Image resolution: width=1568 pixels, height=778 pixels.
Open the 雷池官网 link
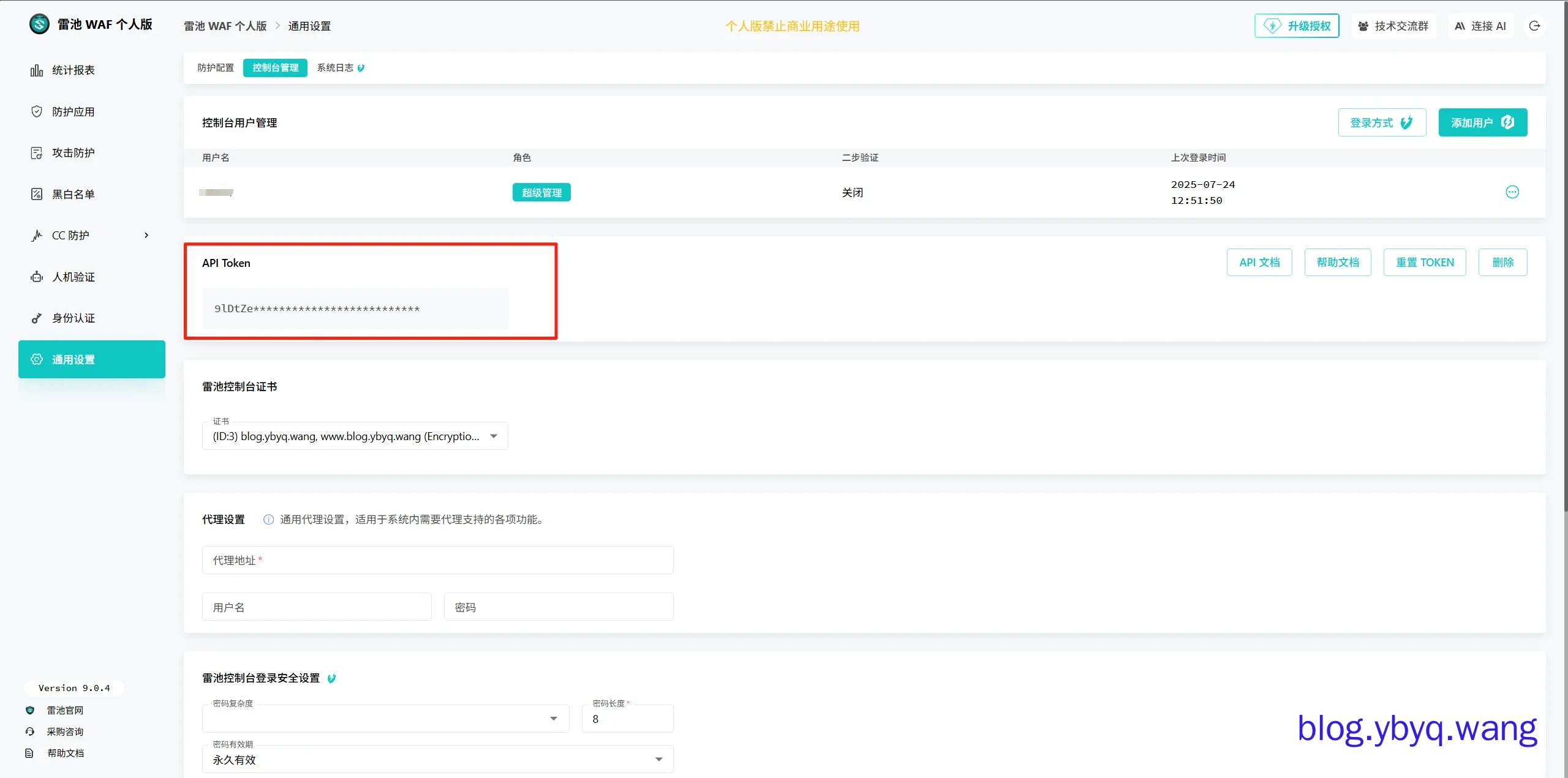click(x=65, y=710)
